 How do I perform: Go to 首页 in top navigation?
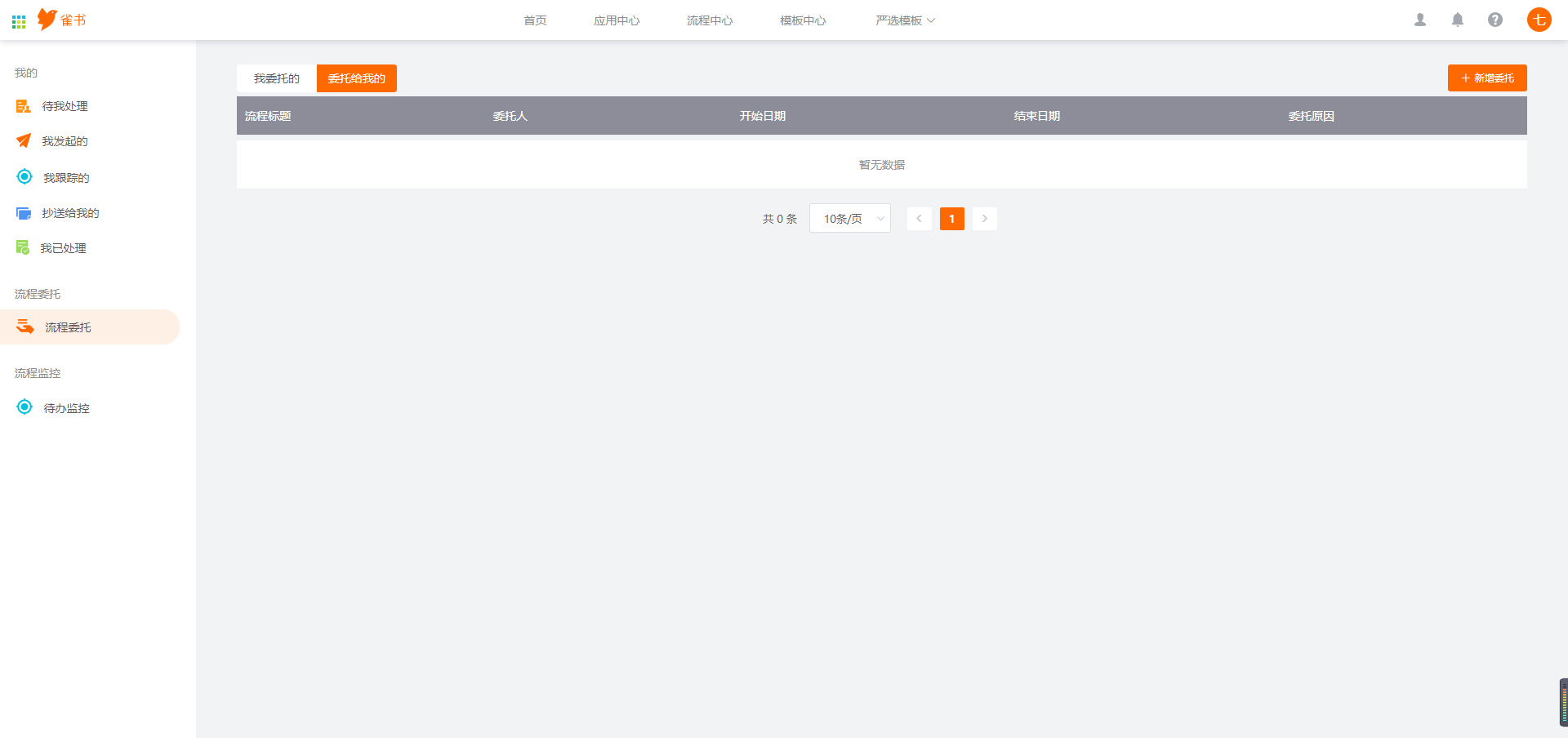[x=535, y=20]
